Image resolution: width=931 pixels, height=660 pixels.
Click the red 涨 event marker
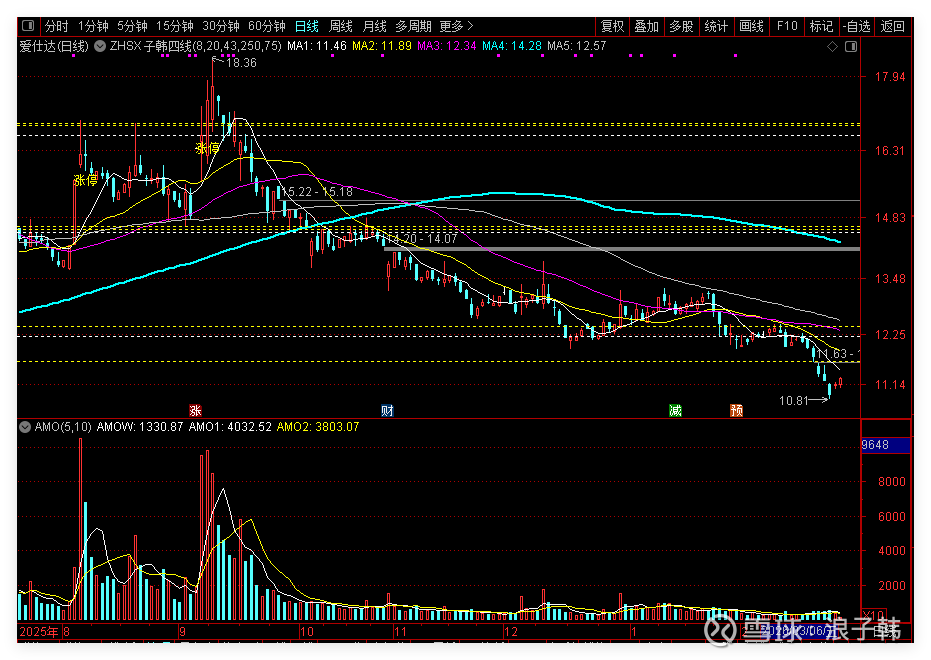[196, 410]
